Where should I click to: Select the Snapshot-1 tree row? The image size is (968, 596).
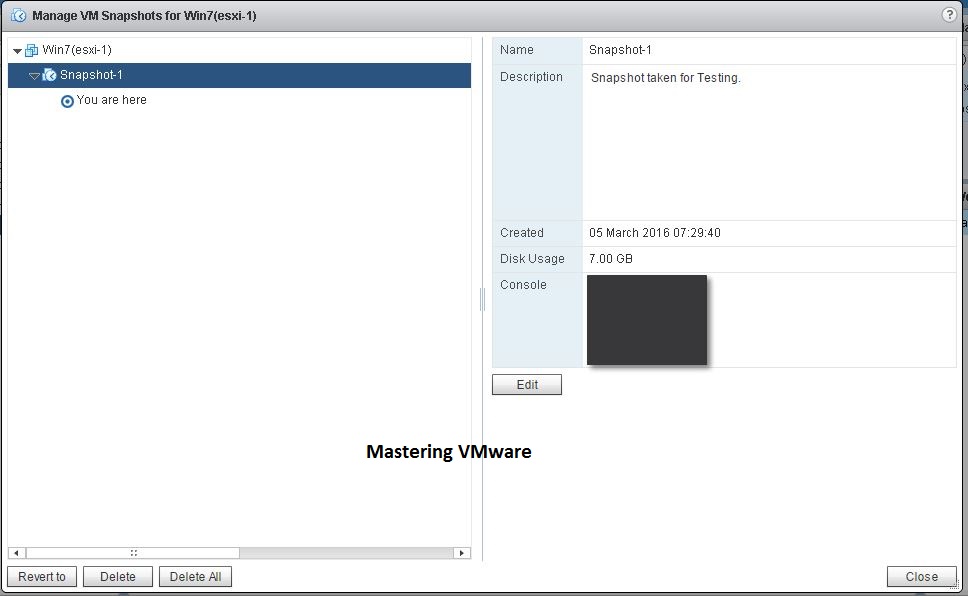(240, 75)
